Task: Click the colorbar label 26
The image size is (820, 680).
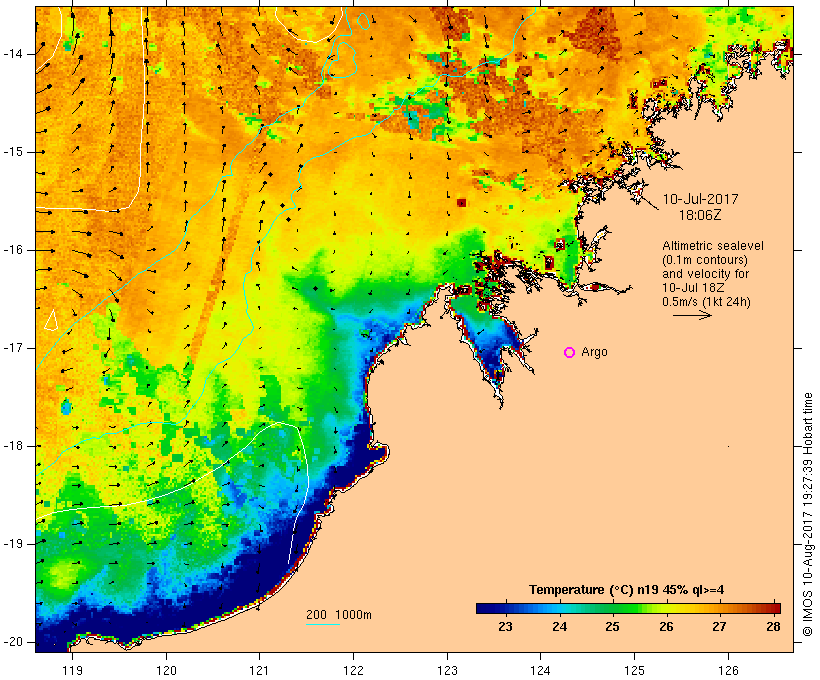Action: 666,627
